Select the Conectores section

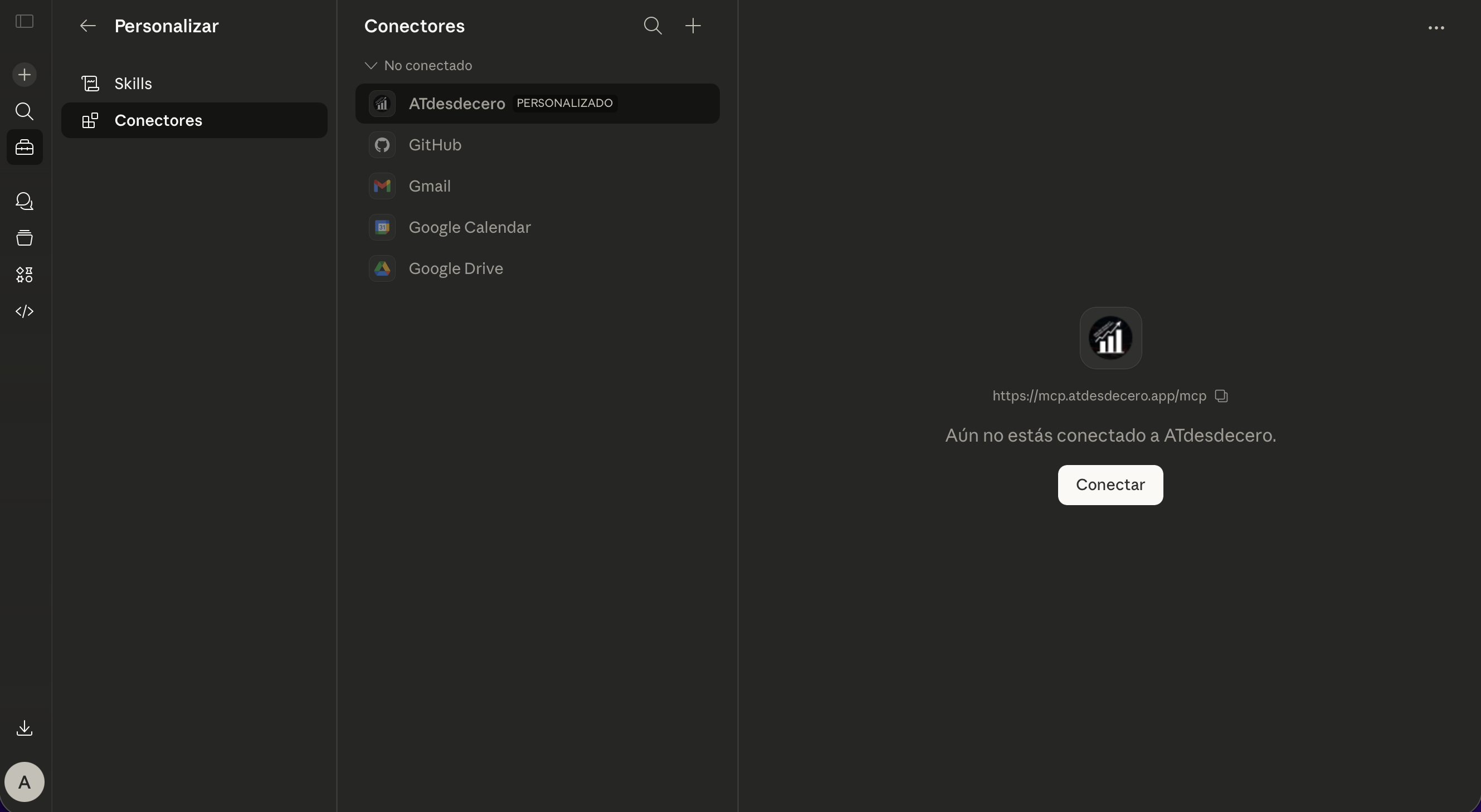click(x=159, y=120)
